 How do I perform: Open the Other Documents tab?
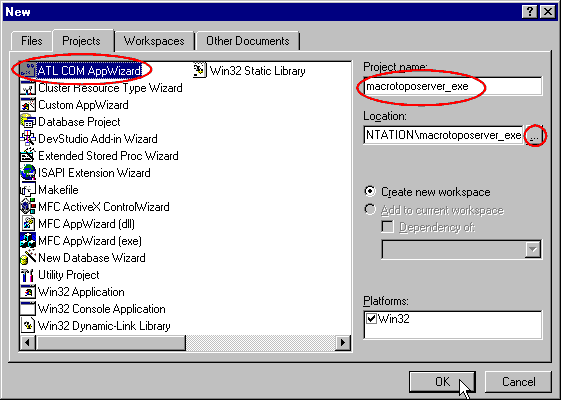tap(248, 41)
